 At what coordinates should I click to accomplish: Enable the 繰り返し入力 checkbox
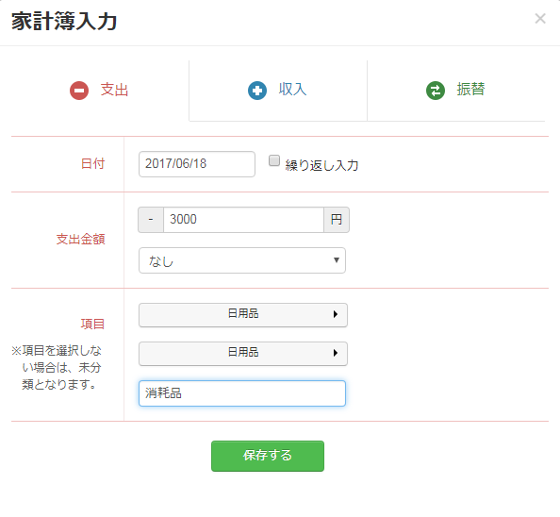[x=274, y=161]
